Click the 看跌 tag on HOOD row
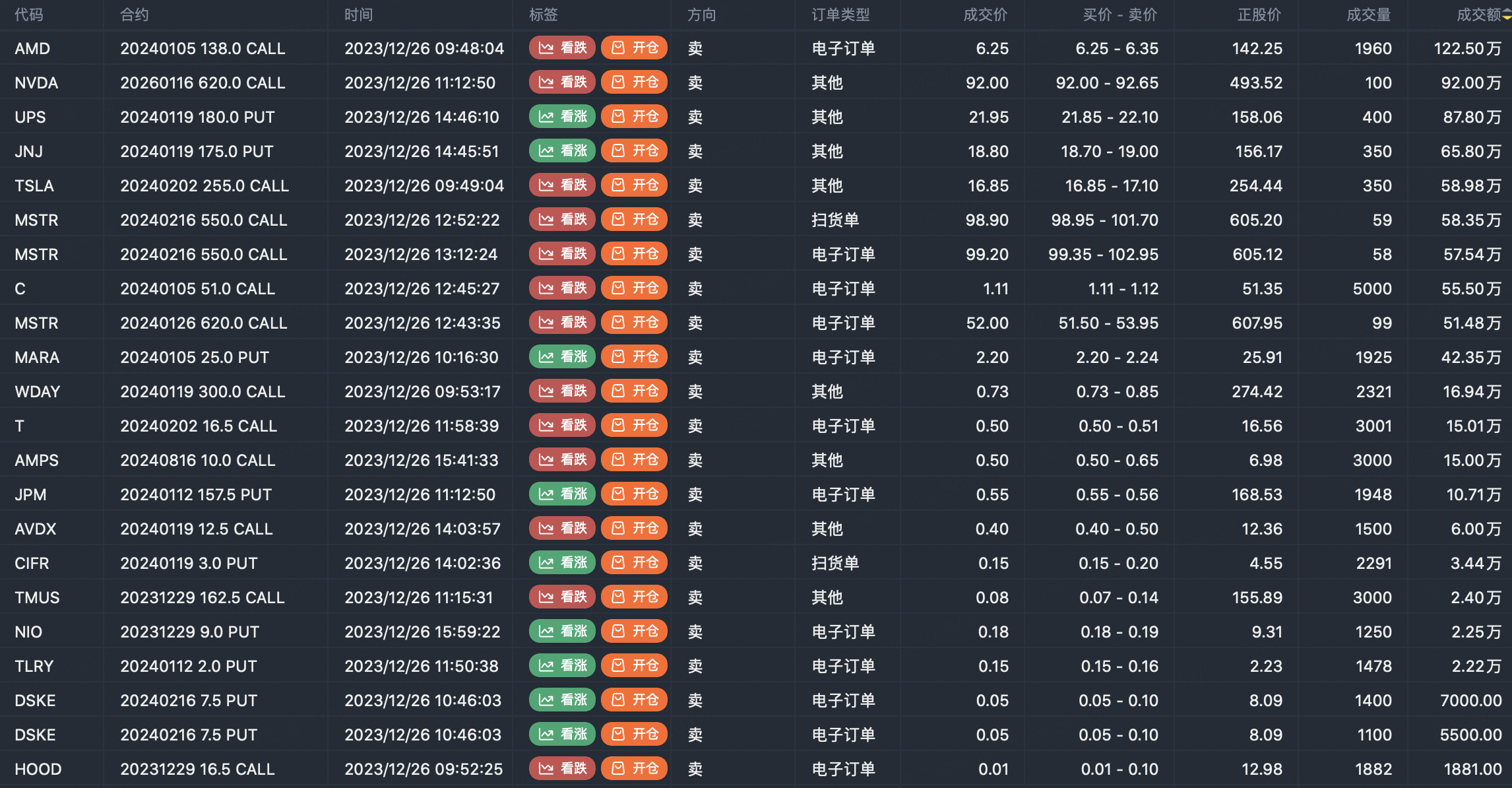 point(562,769)
